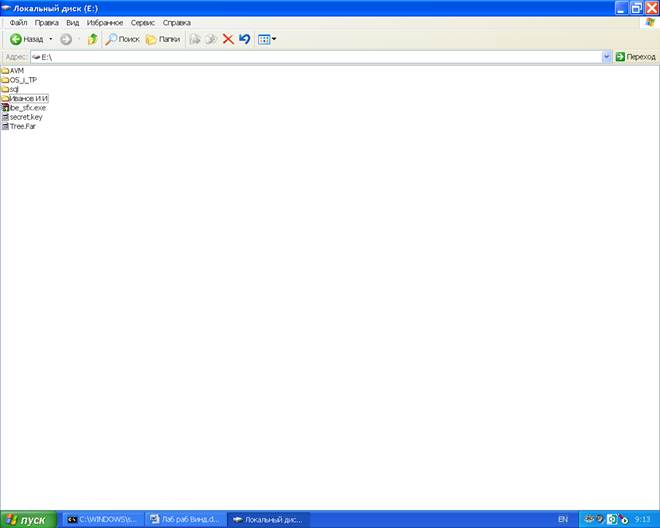This screenshot has width=660, height=528.
Task: Click the address field showing E:\
Action: pos(316,57)
